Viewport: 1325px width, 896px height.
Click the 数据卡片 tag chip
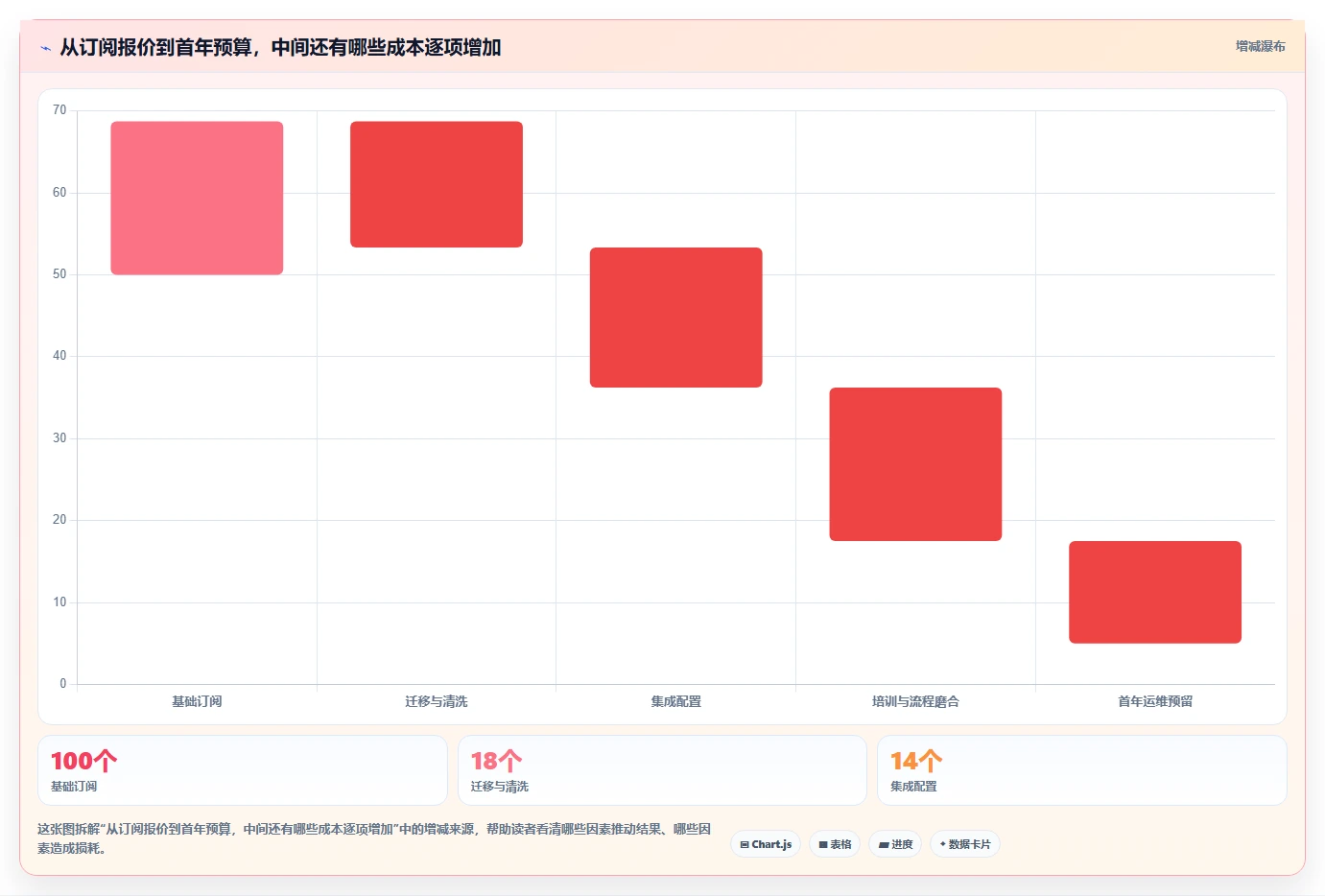pyautogui.click(x=965, y=844)
